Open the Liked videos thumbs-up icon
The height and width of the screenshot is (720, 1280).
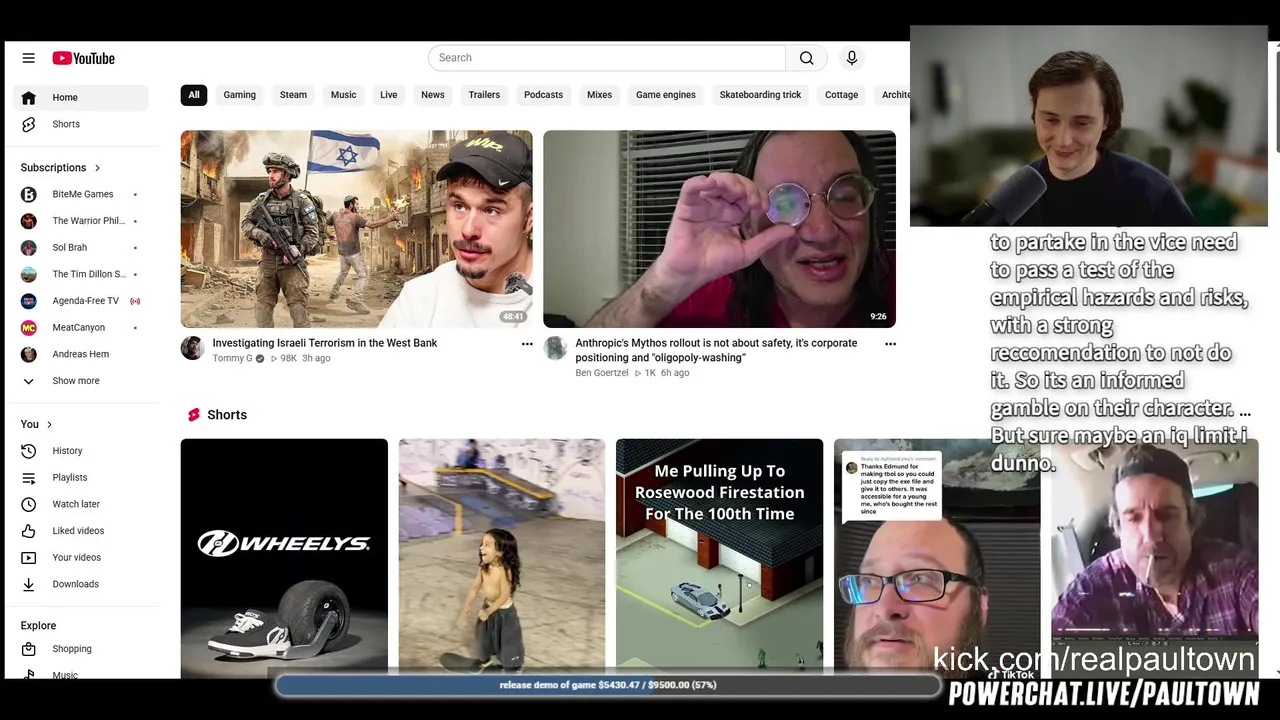[28, 531]
